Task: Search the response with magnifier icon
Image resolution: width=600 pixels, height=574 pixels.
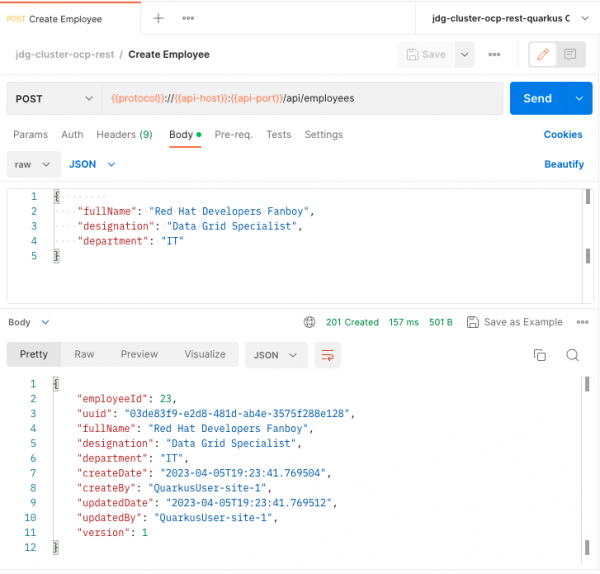Action: 572,355
